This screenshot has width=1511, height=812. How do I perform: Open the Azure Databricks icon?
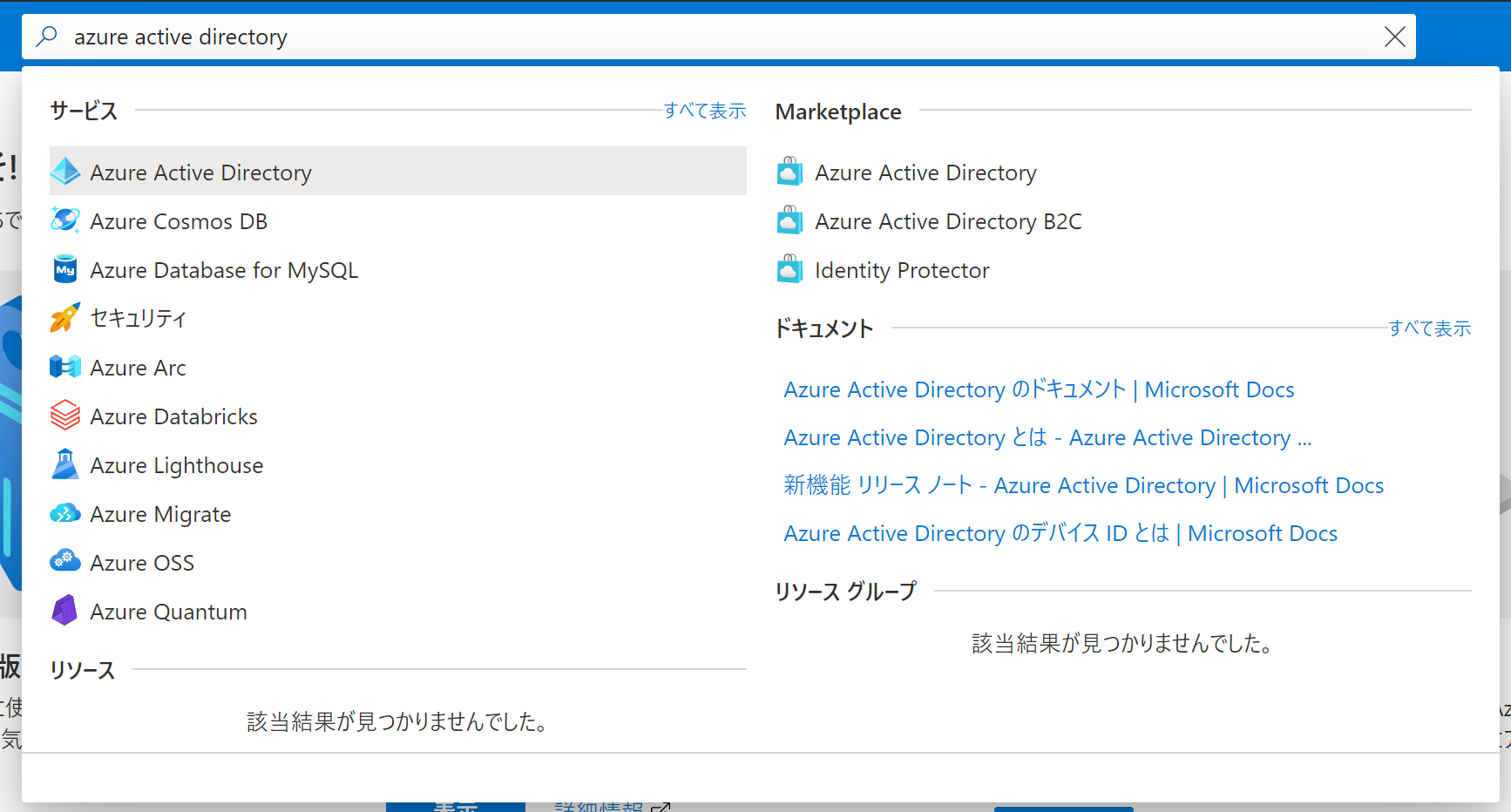click(65, 416)
